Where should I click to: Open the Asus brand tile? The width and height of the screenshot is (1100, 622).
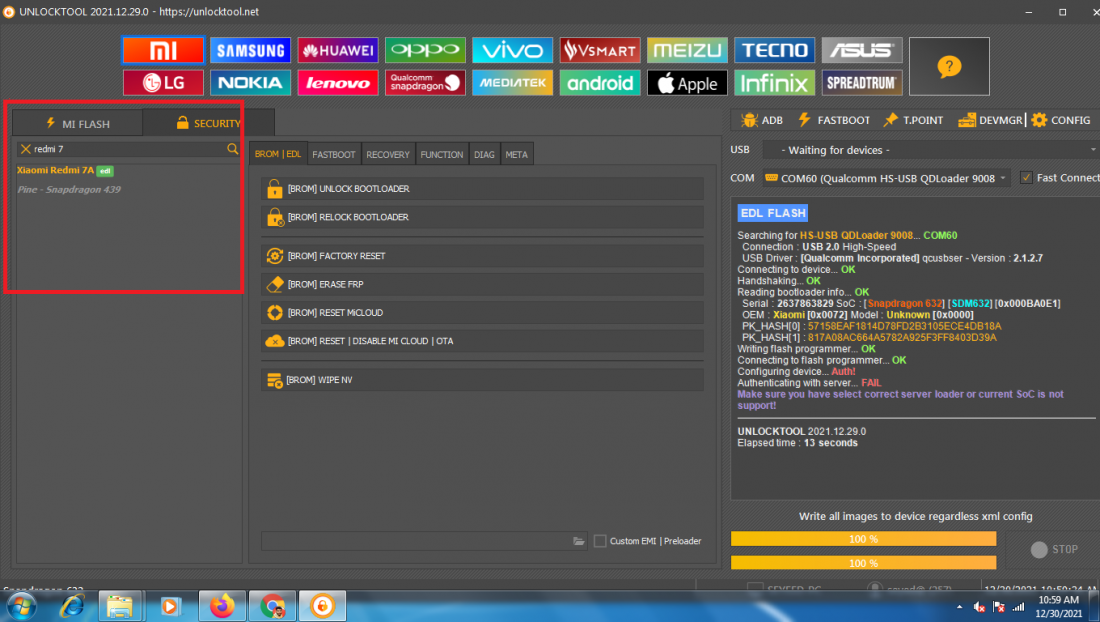coord(861,50)
